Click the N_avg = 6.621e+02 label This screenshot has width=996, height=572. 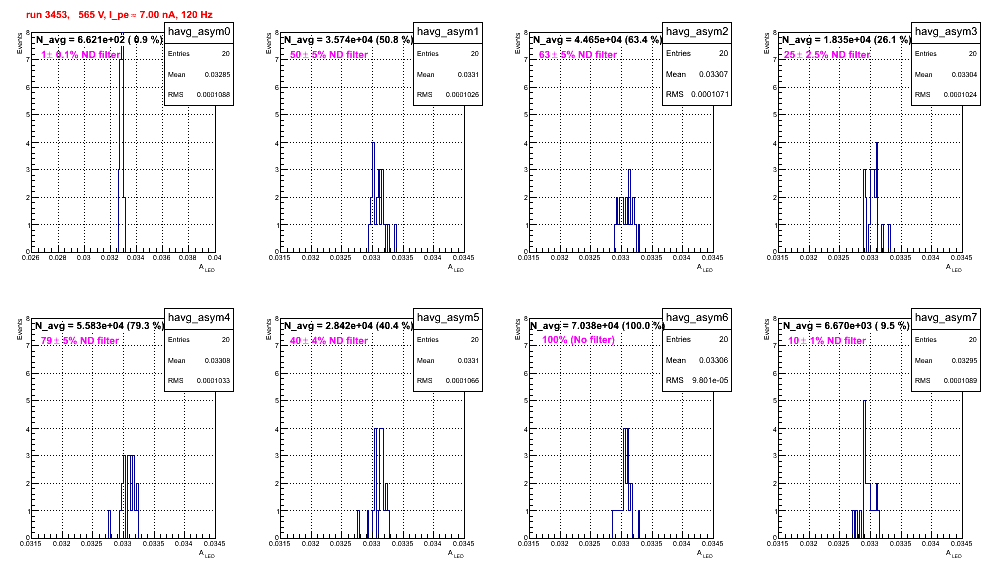98,40
